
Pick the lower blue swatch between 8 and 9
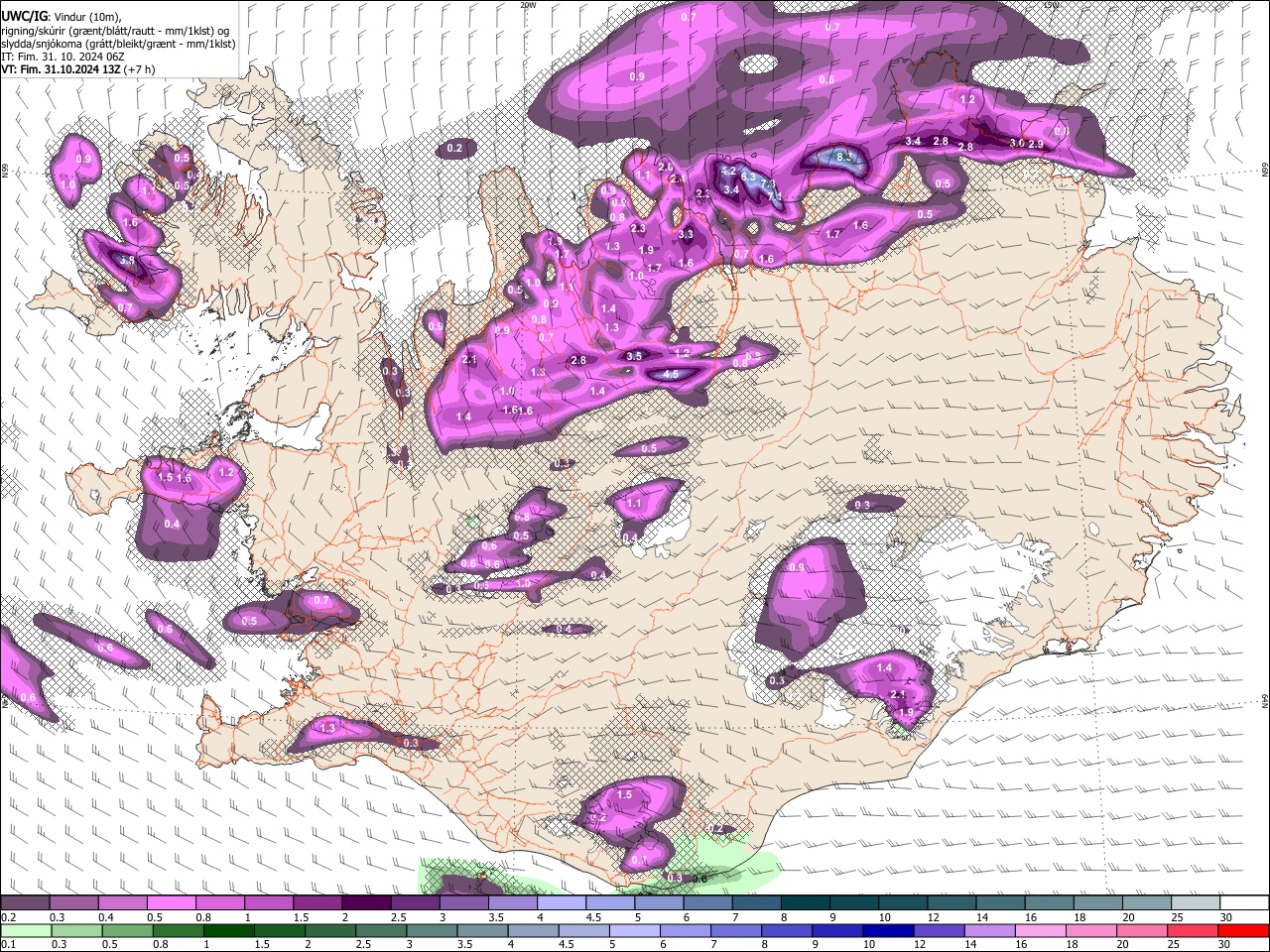coord(788,930)
